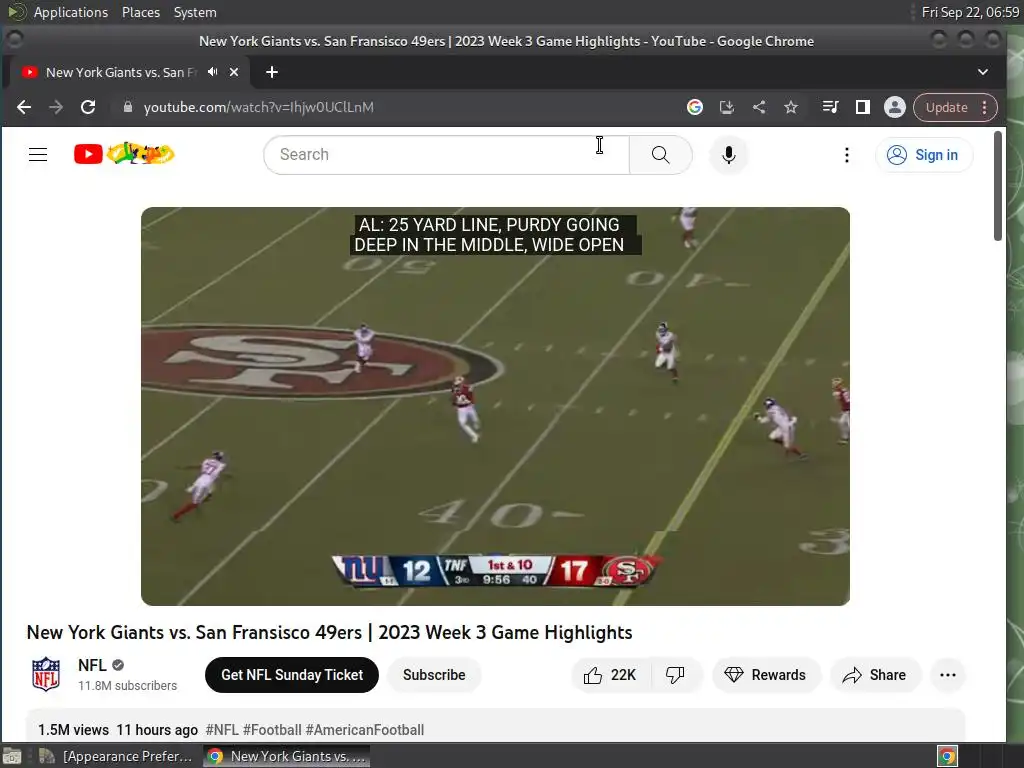The width and height of the screenshot is (1024, 768).
Task: Open the System menu
Action: pyautogui.click(x=195, y=12)
